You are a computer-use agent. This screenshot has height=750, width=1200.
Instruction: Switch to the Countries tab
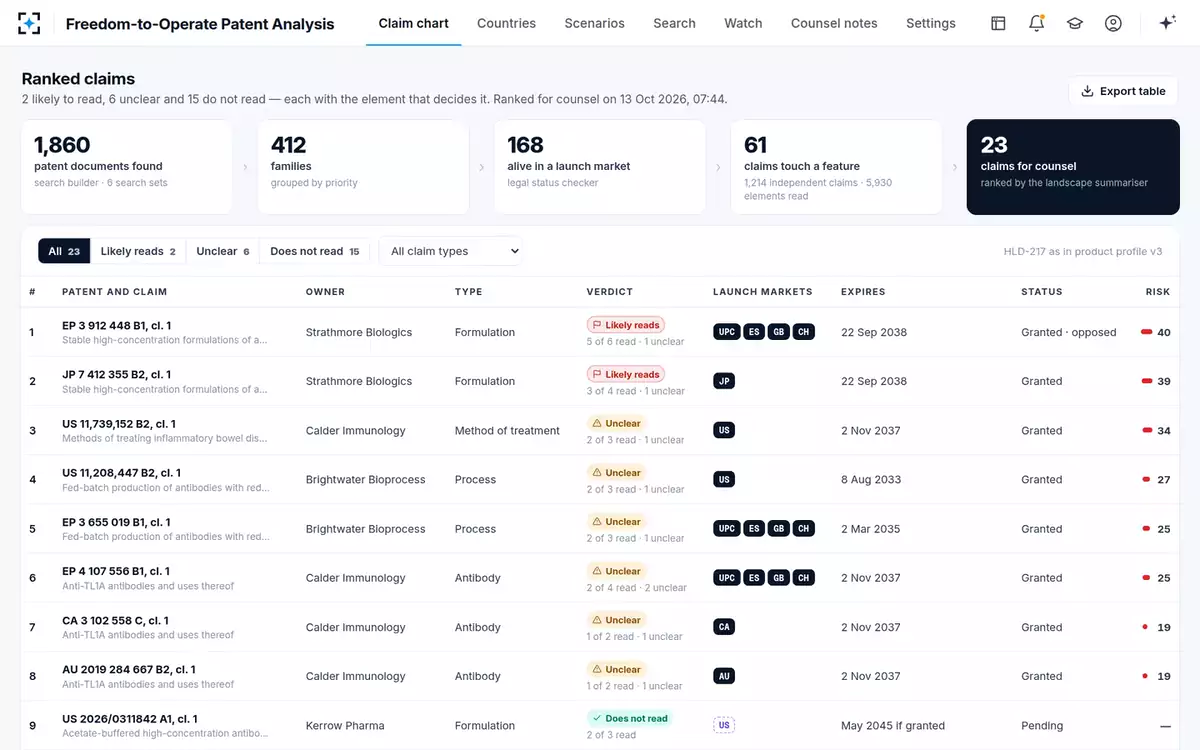click(506, 23)
